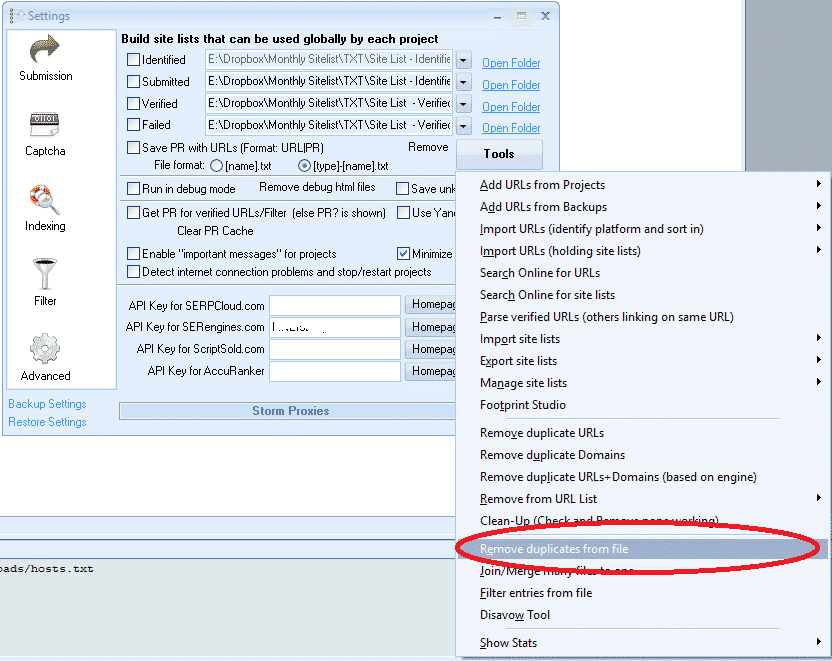Open Folder link for Submitted list
832x661 pixels.
[511, 85]
